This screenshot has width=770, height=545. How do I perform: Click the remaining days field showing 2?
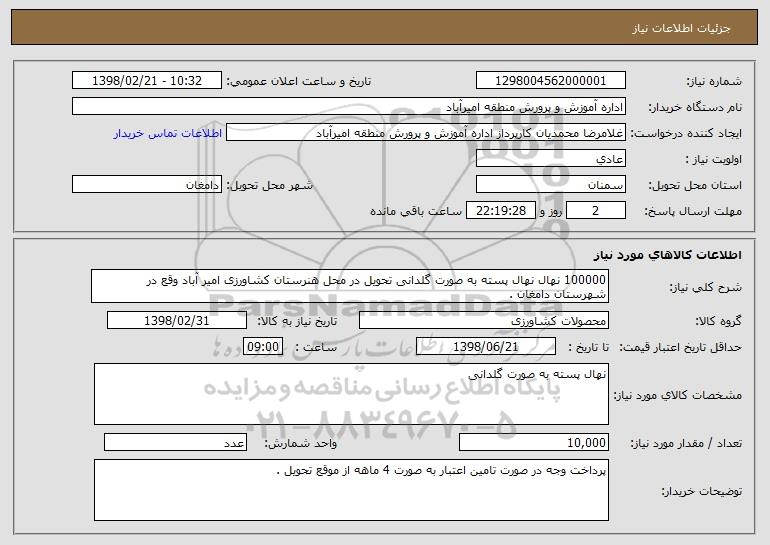(x=596, y=211)
